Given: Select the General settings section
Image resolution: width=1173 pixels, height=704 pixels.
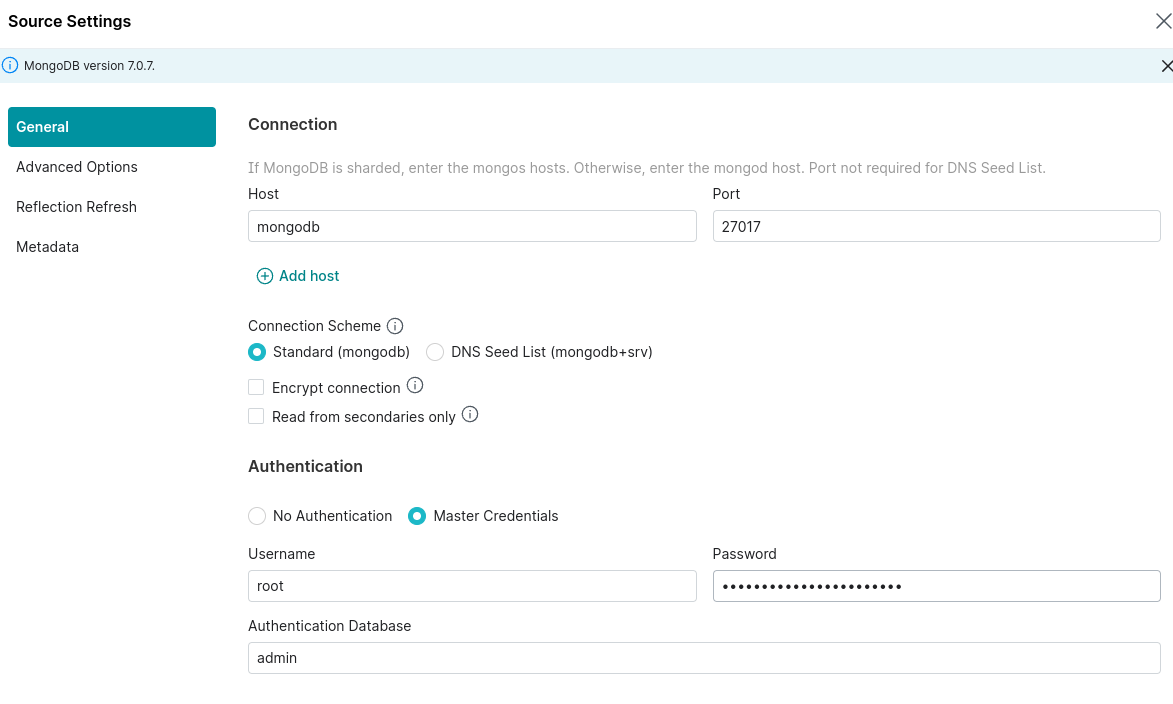Looking at the screenshot, I should coord(42,127).
